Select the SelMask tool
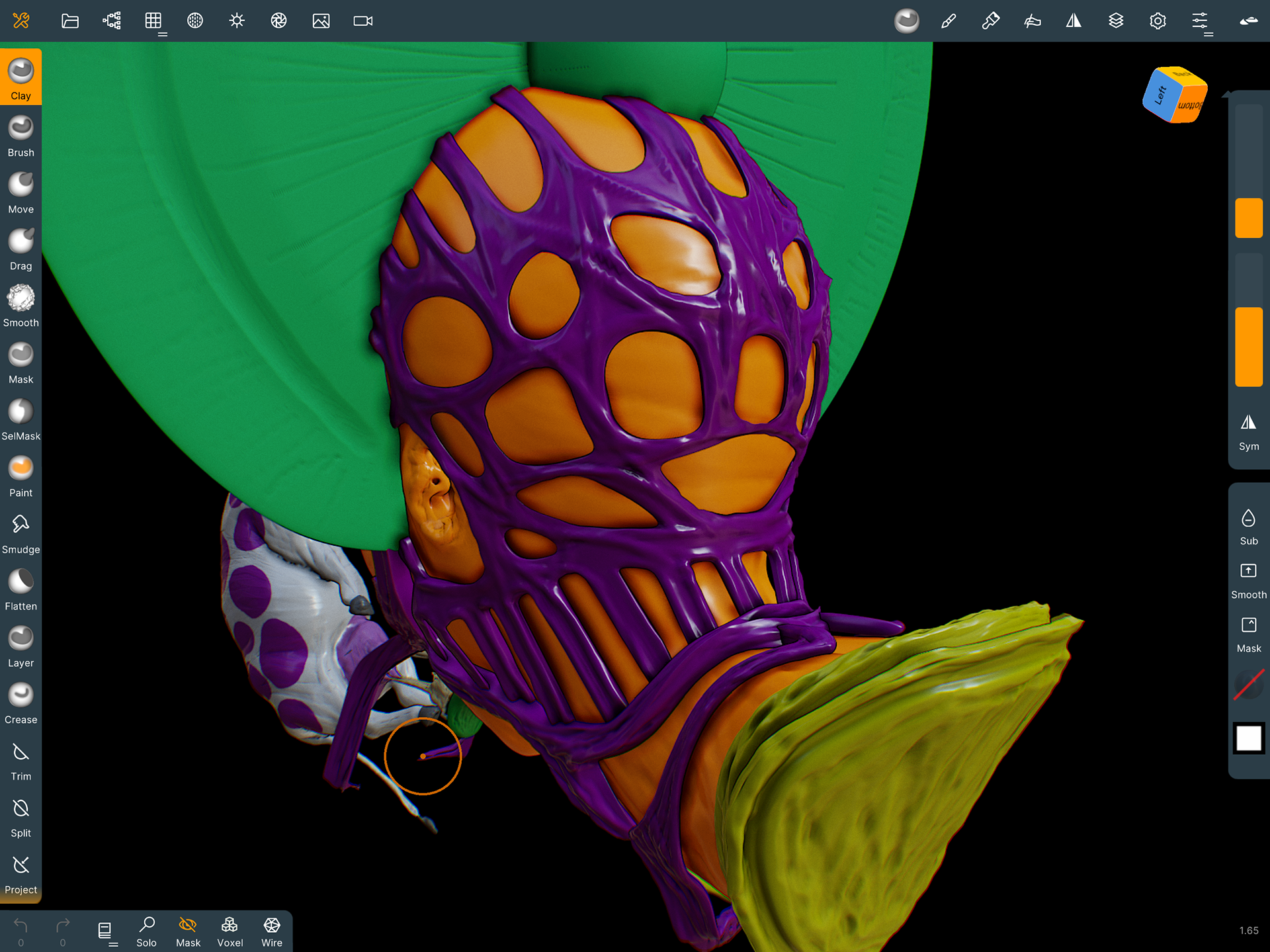The width and height of the screenshot is (1270, 952). (21, 419)
